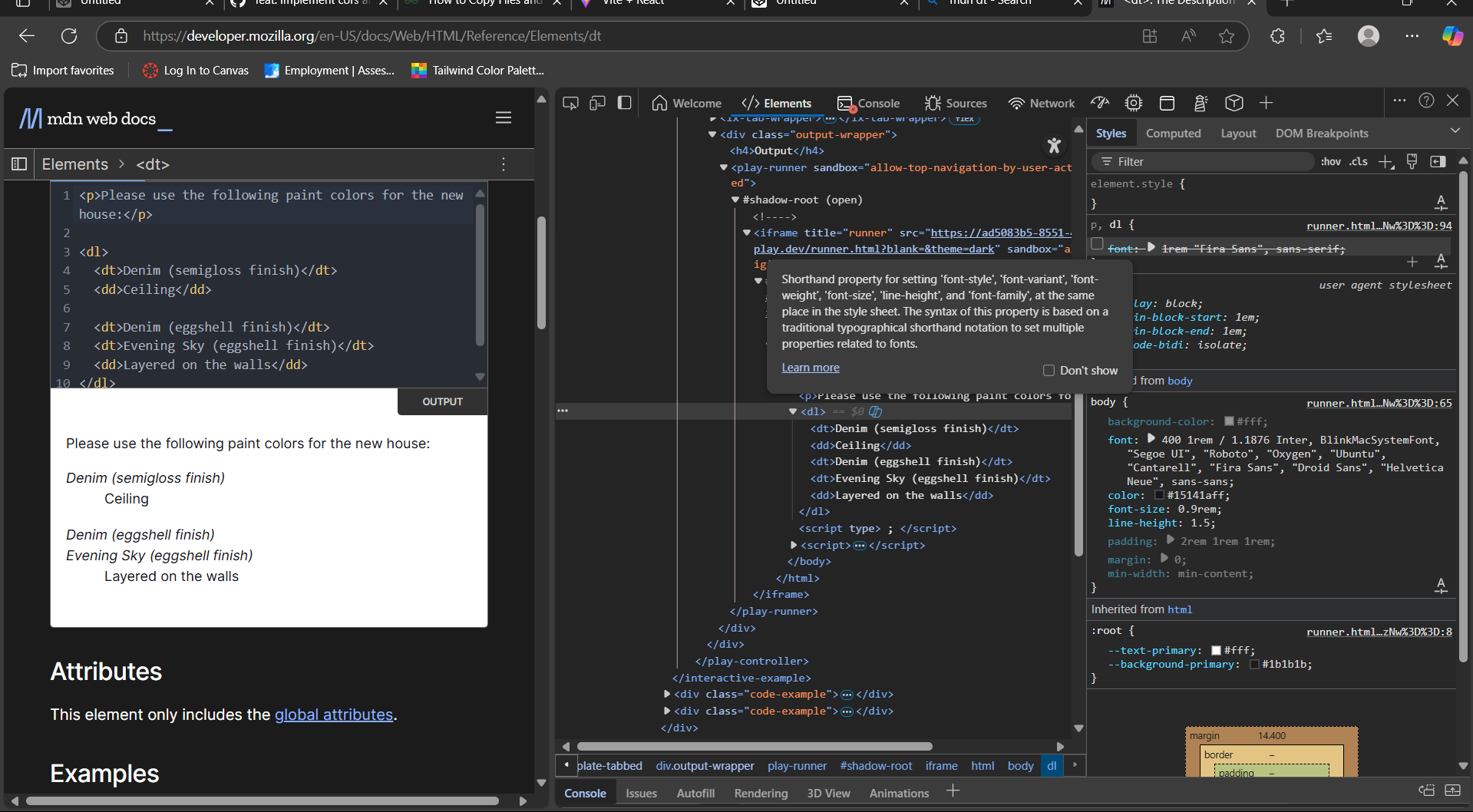Expand the font shorthand in body rule
The image size is (1473, 812).
1151,439
